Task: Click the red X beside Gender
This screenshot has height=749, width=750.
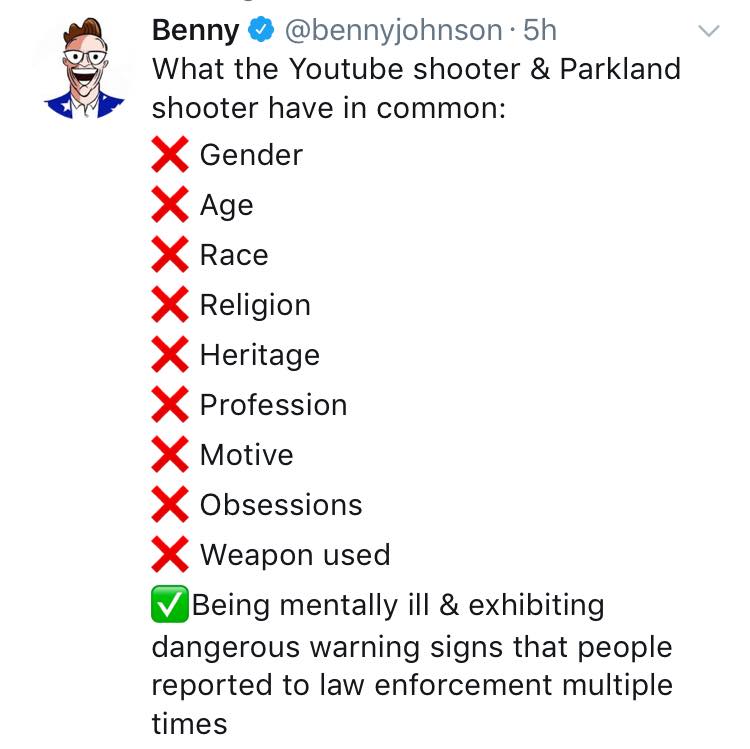Action: coord(170,154)
